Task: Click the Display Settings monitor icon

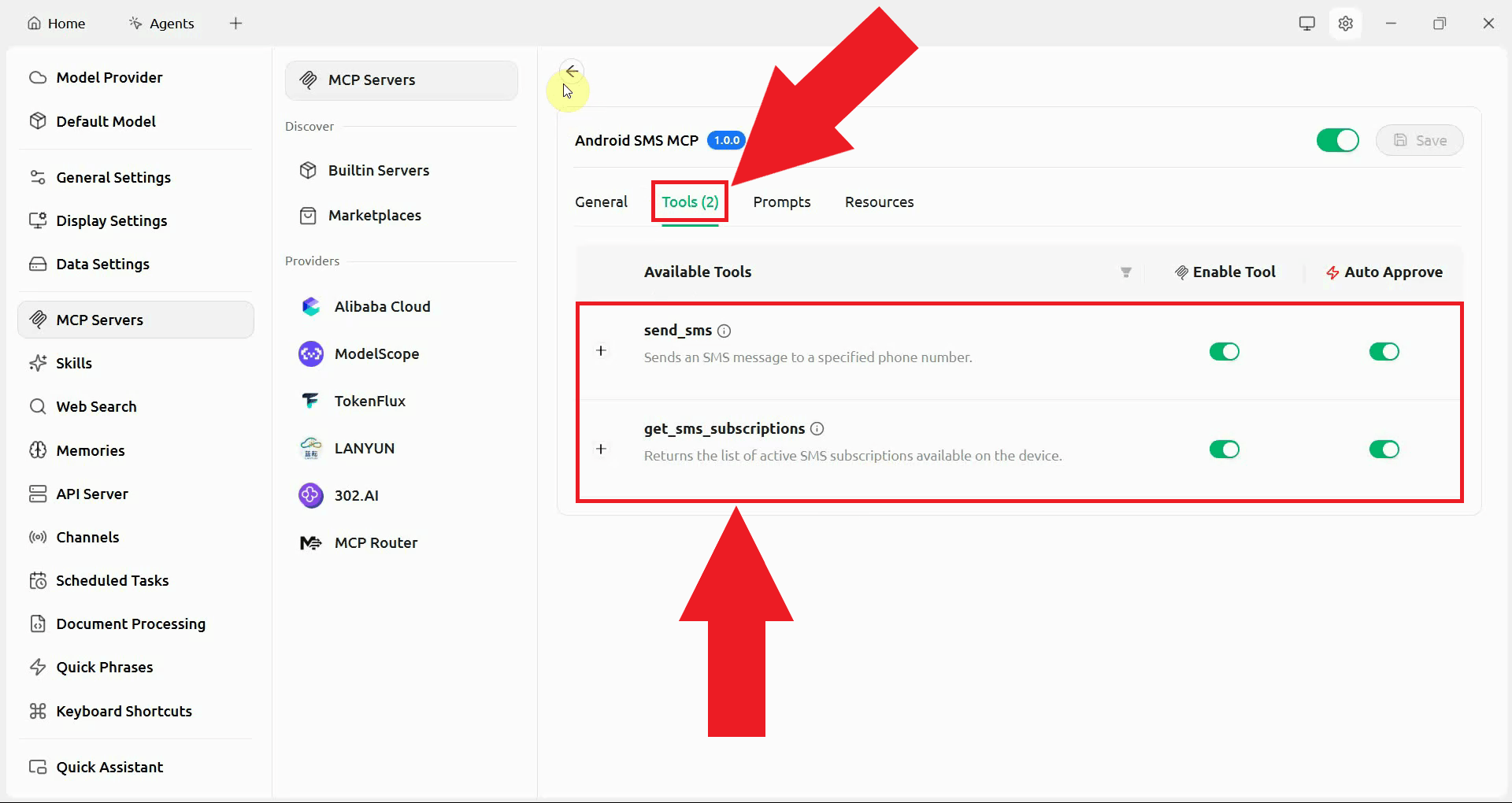Action: (38, 220)
